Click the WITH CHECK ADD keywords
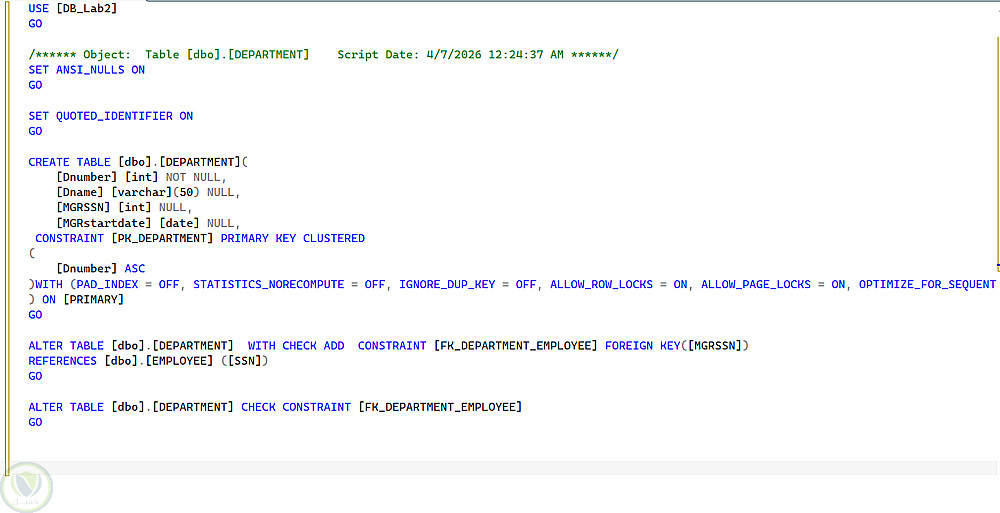 tap(296, 345)
